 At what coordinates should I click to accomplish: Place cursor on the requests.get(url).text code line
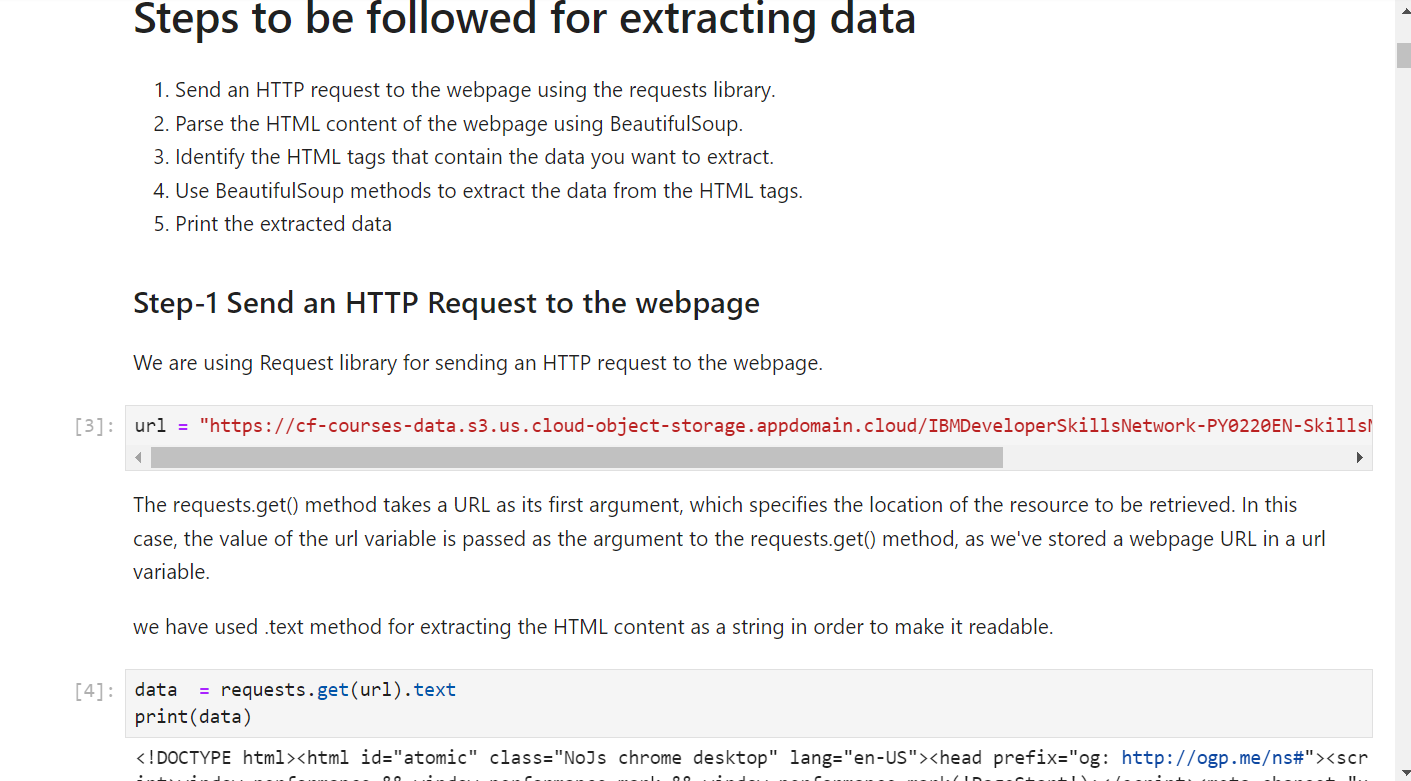pyautogui.click(x=295, y=690)
